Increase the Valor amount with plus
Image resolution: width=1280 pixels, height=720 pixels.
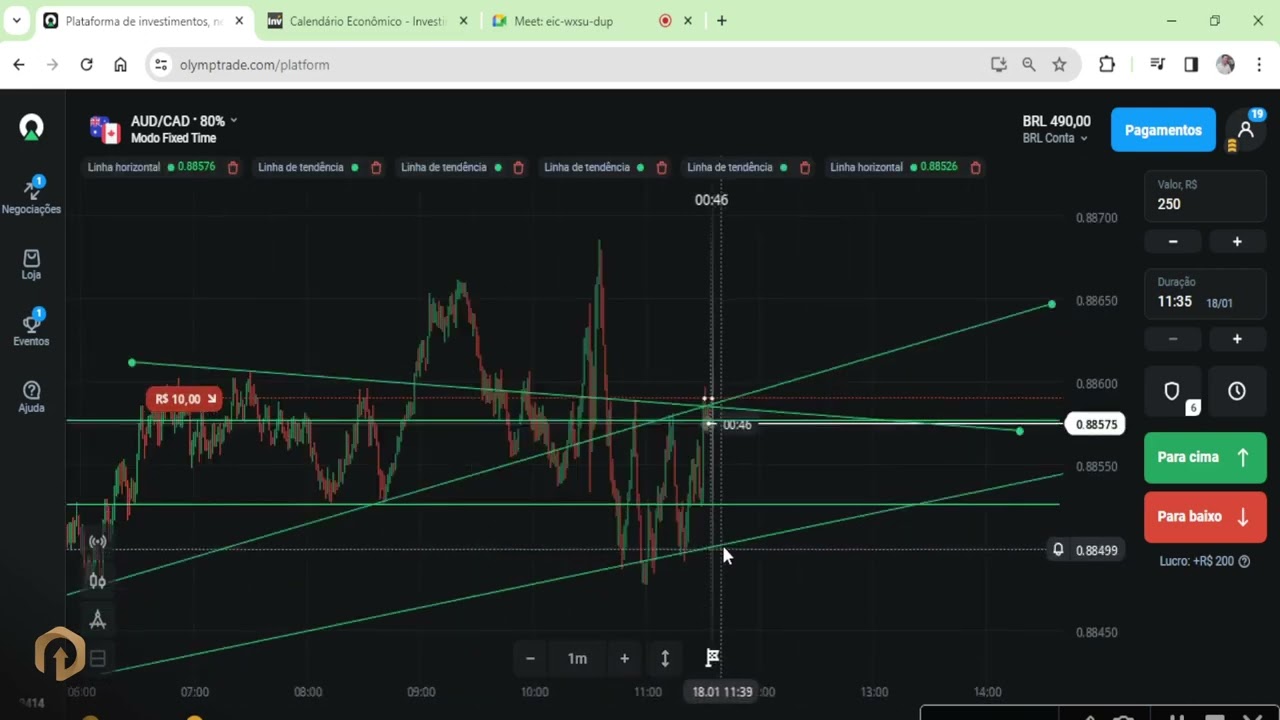(1237, 242)
